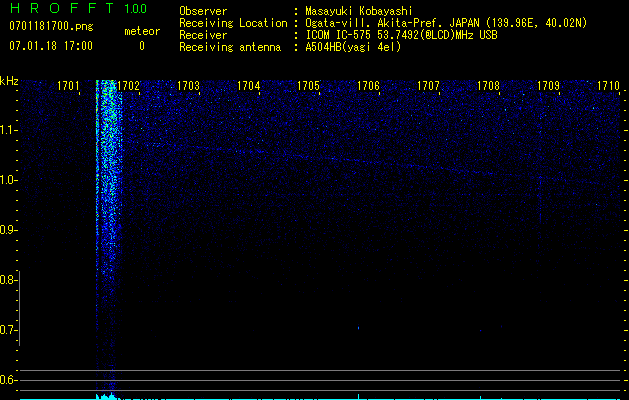Click the Receiving antenna label

tap(230, 47)
